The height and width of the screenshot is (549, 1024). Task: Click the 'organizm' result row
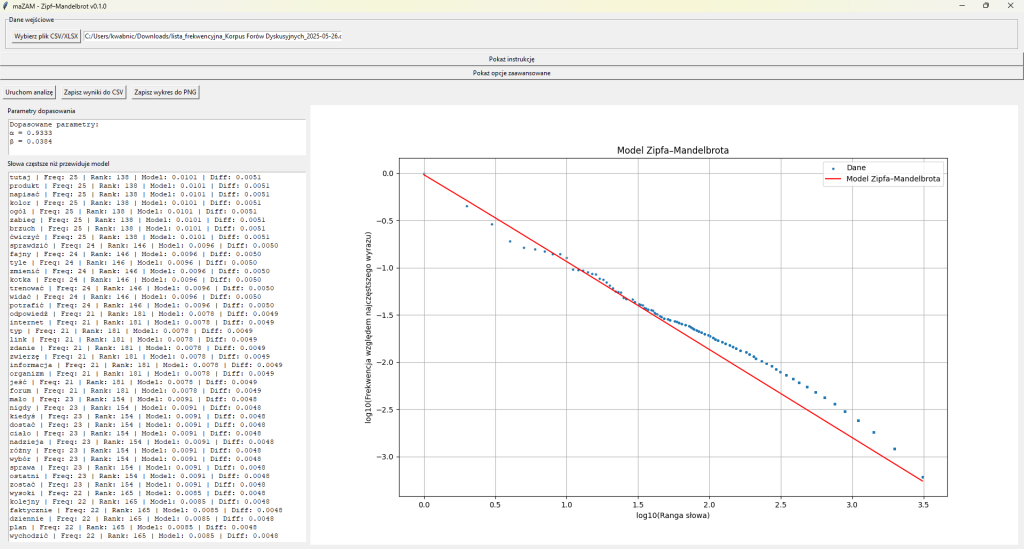tap(142, 373)
